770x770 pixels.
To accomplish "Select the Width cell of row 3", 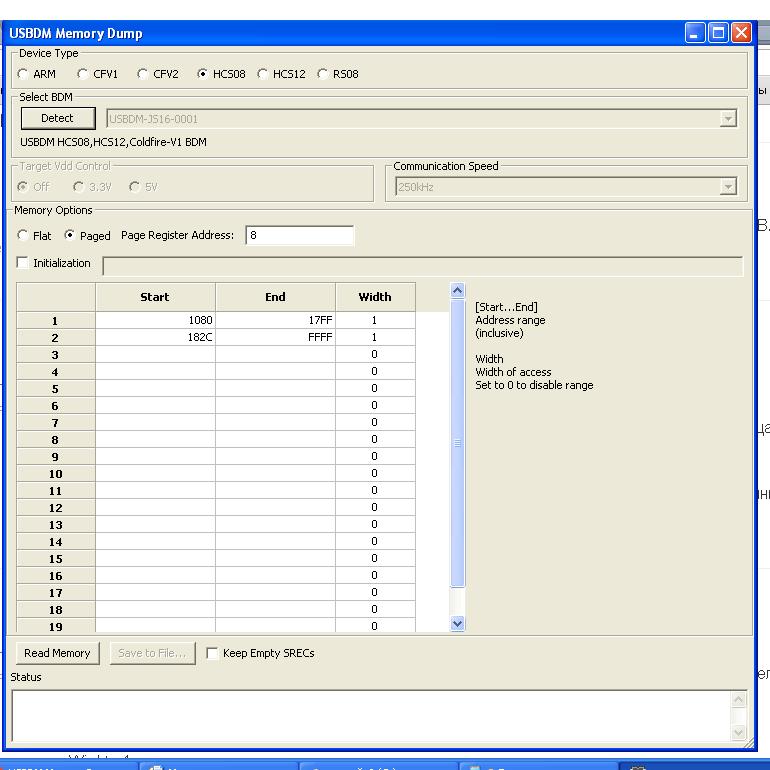I will [x=375, y=355].
